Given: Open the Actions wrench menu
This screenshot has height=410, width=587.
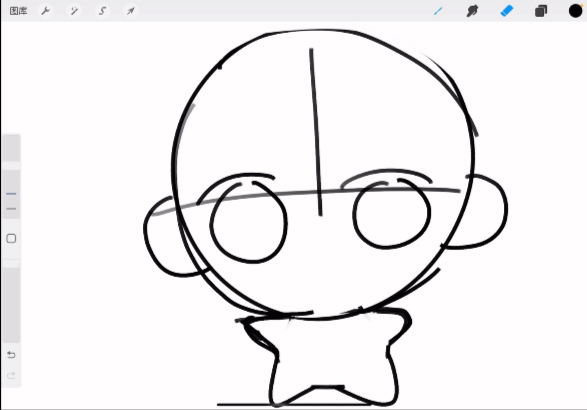Looking at the screenshot, I should [x=46, y=11].
